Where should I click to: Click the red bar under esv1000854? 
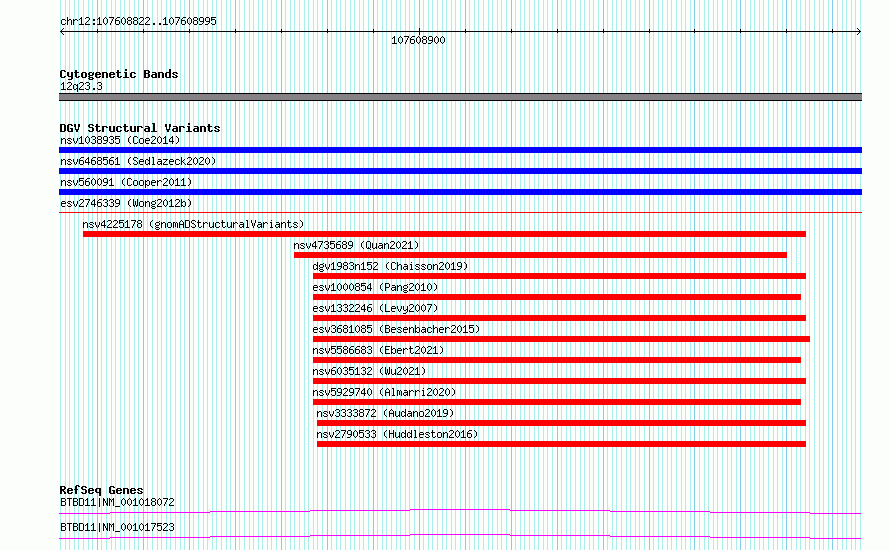[x=557, y=297]
